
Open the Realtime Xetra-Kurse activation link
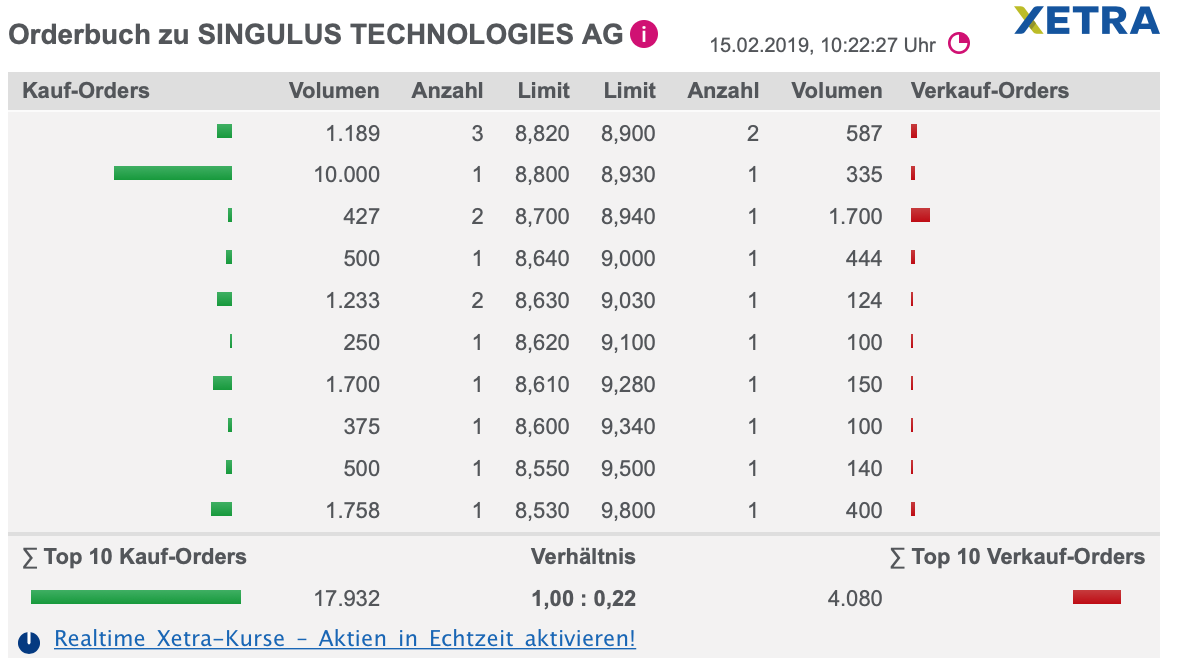pos(347,638)
